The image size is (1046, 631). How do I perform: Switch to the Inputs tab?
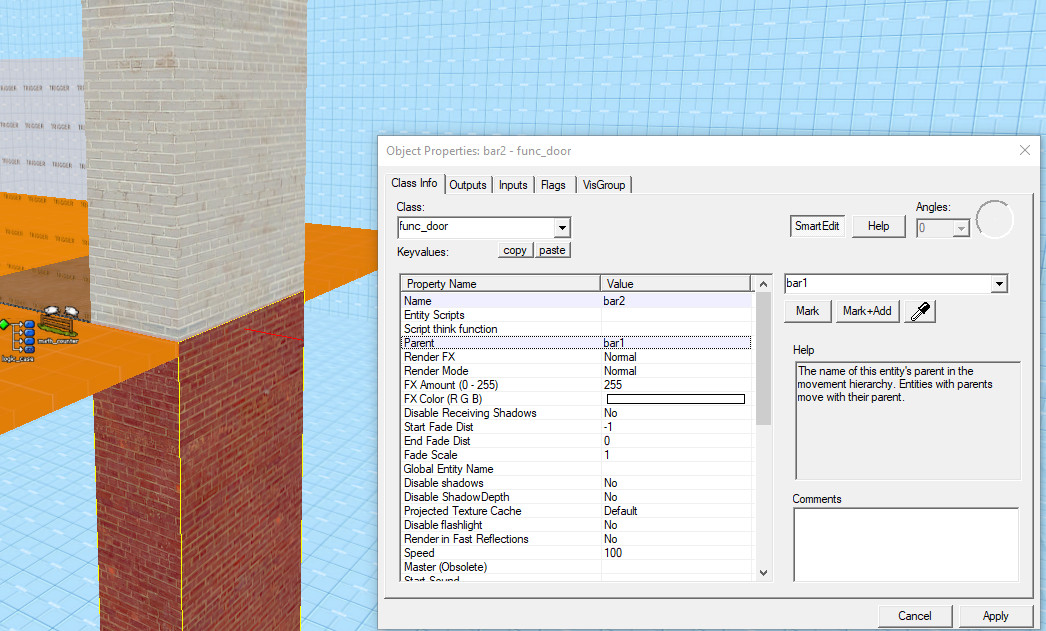pyautogui.click(x=512, y=184)
